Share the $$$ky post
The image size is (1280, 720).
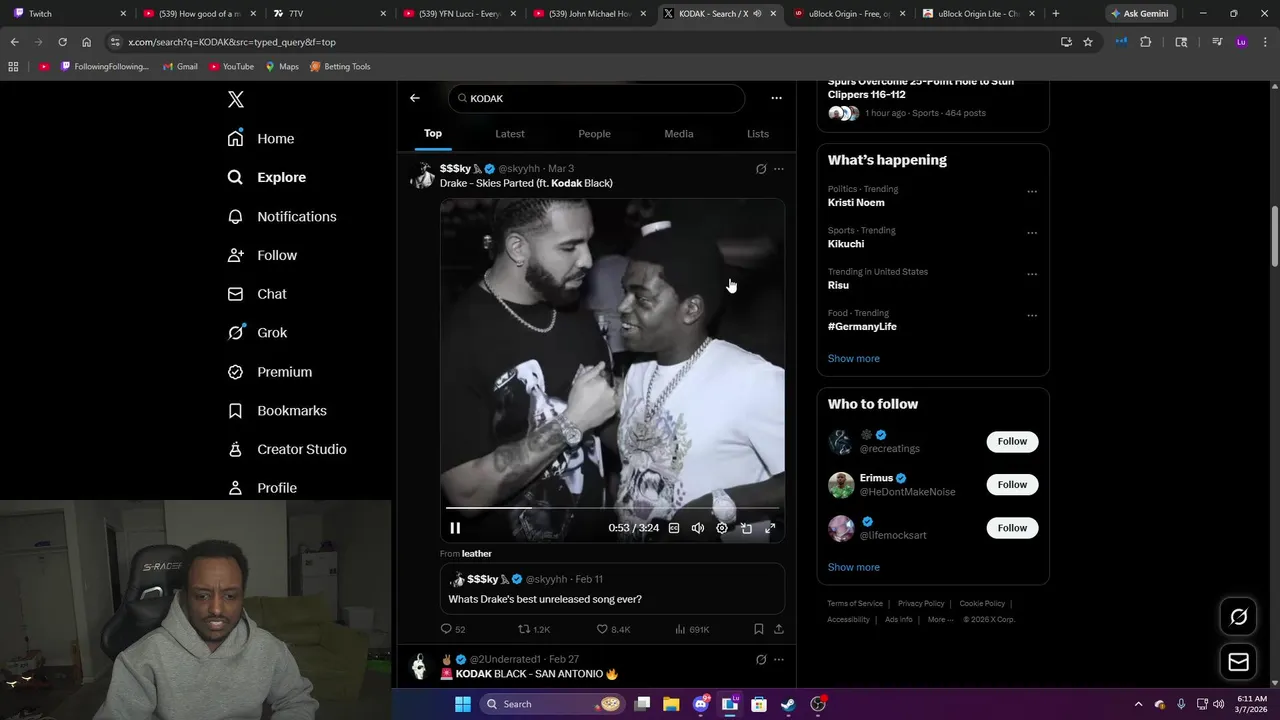tap(778, 629)
